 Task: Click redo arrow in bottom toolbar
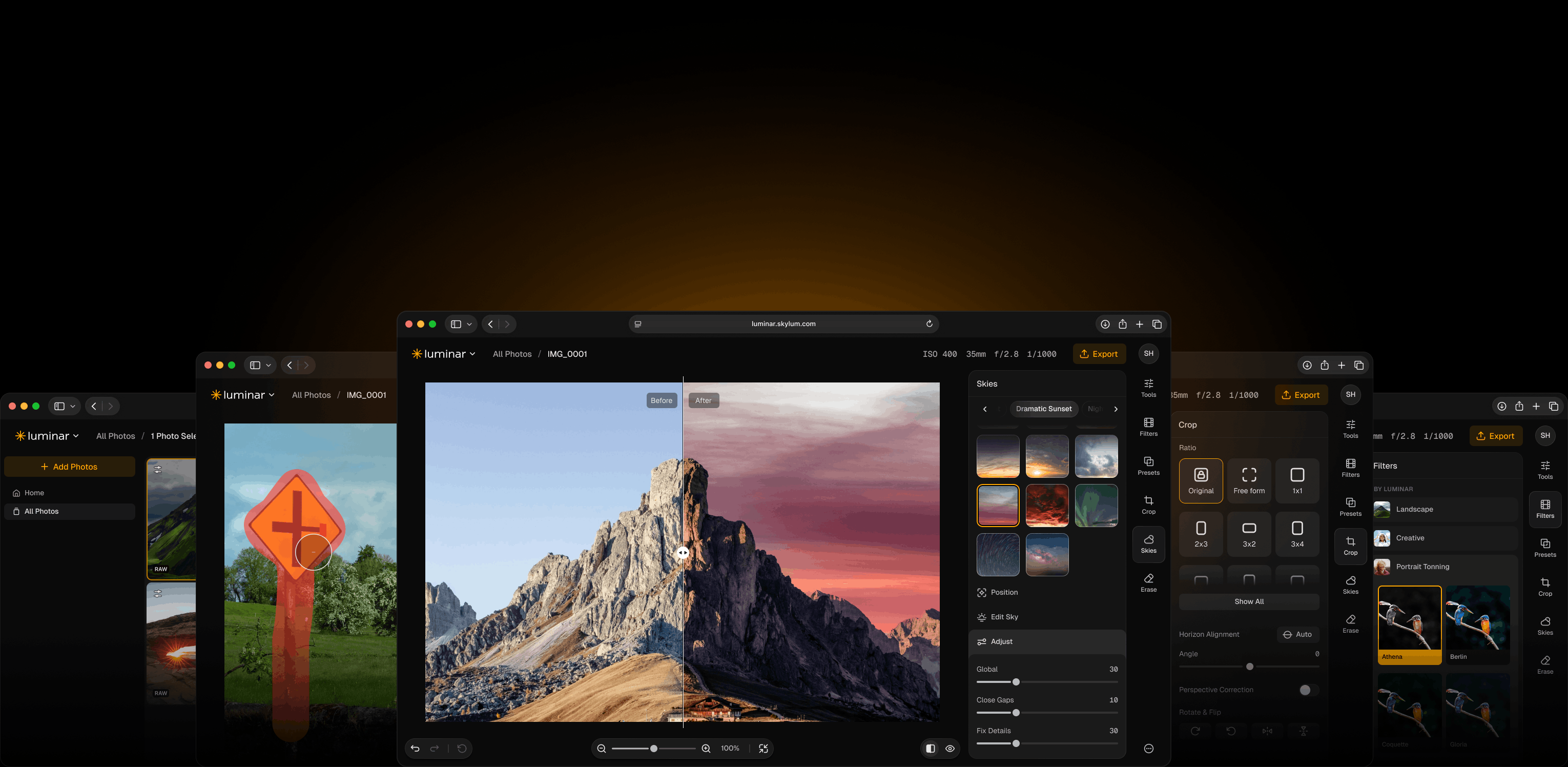click(435, 748)
